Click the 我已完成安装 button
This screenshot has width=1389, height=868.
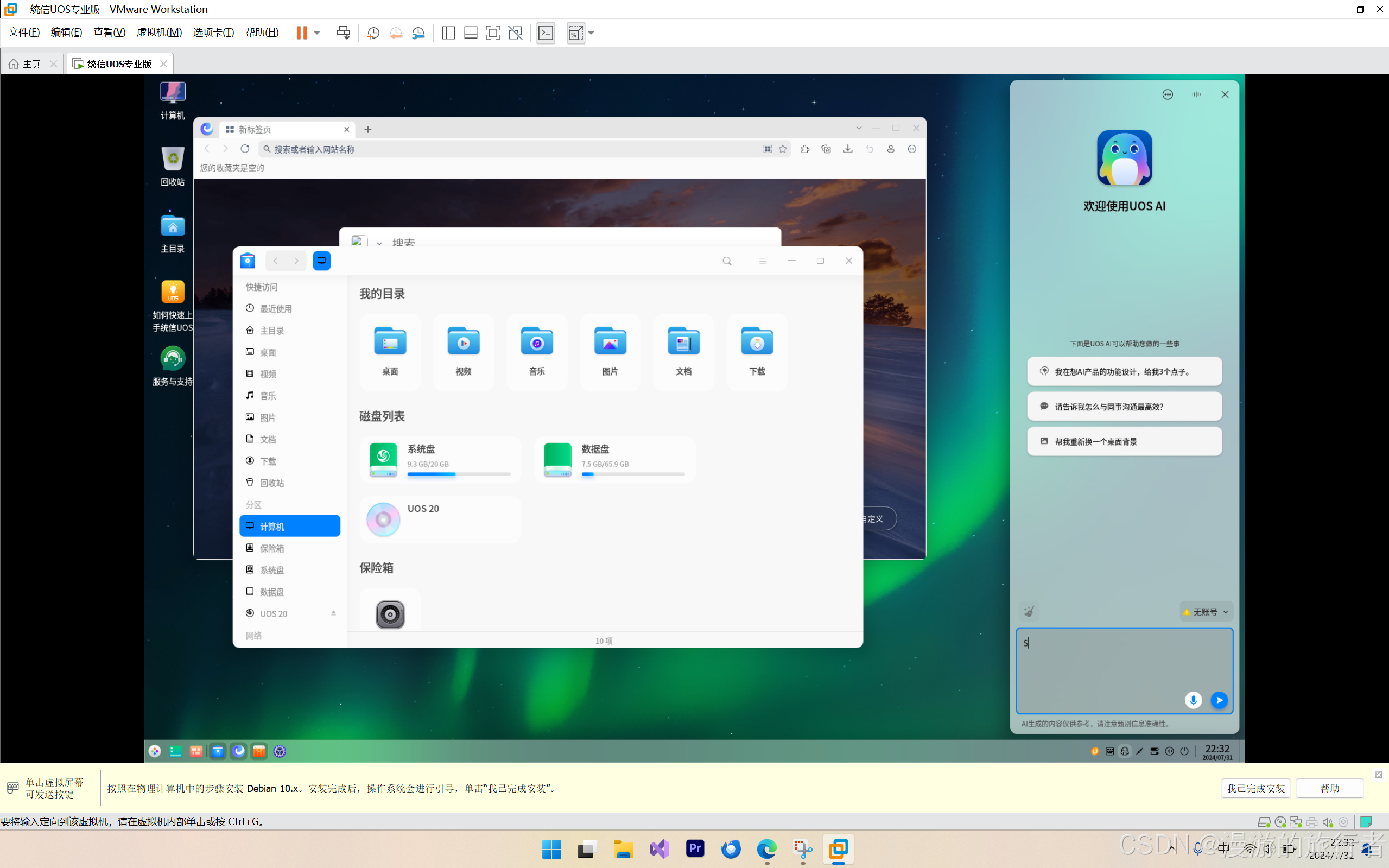click(x=1256, y=788)
